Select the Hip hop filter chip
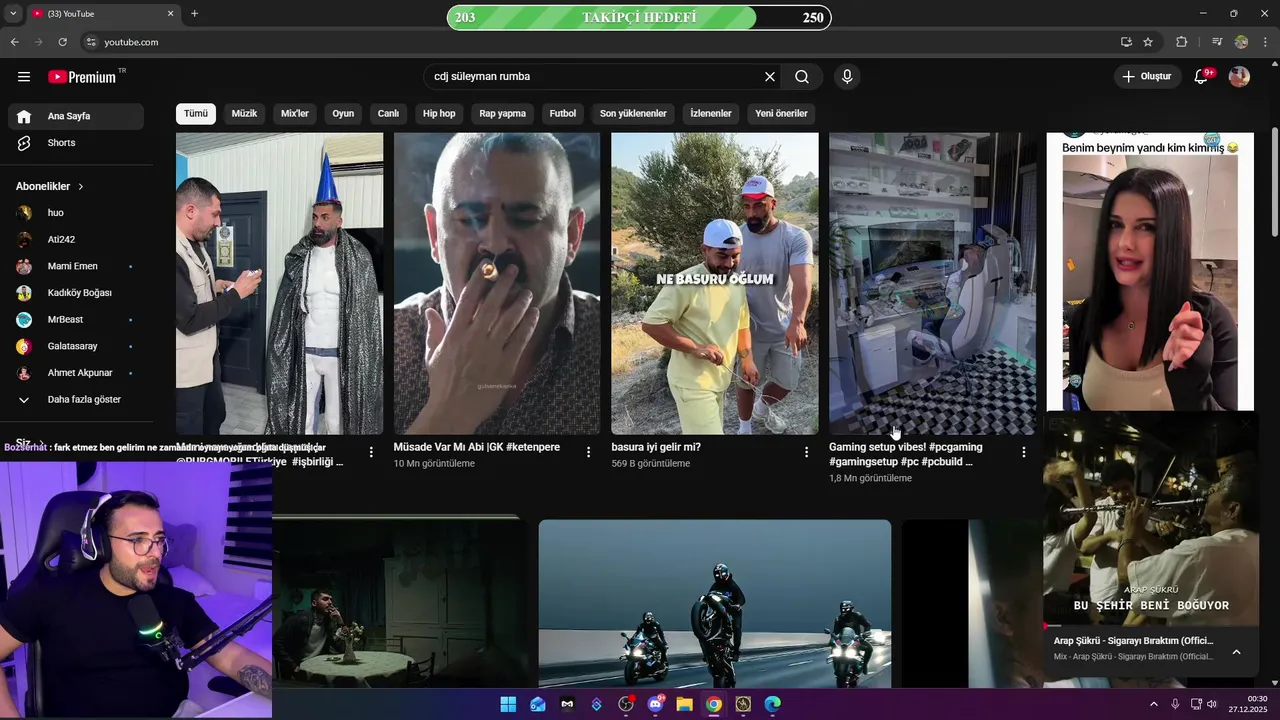This screenshot has width=1280, height=720. pos(439,113)
